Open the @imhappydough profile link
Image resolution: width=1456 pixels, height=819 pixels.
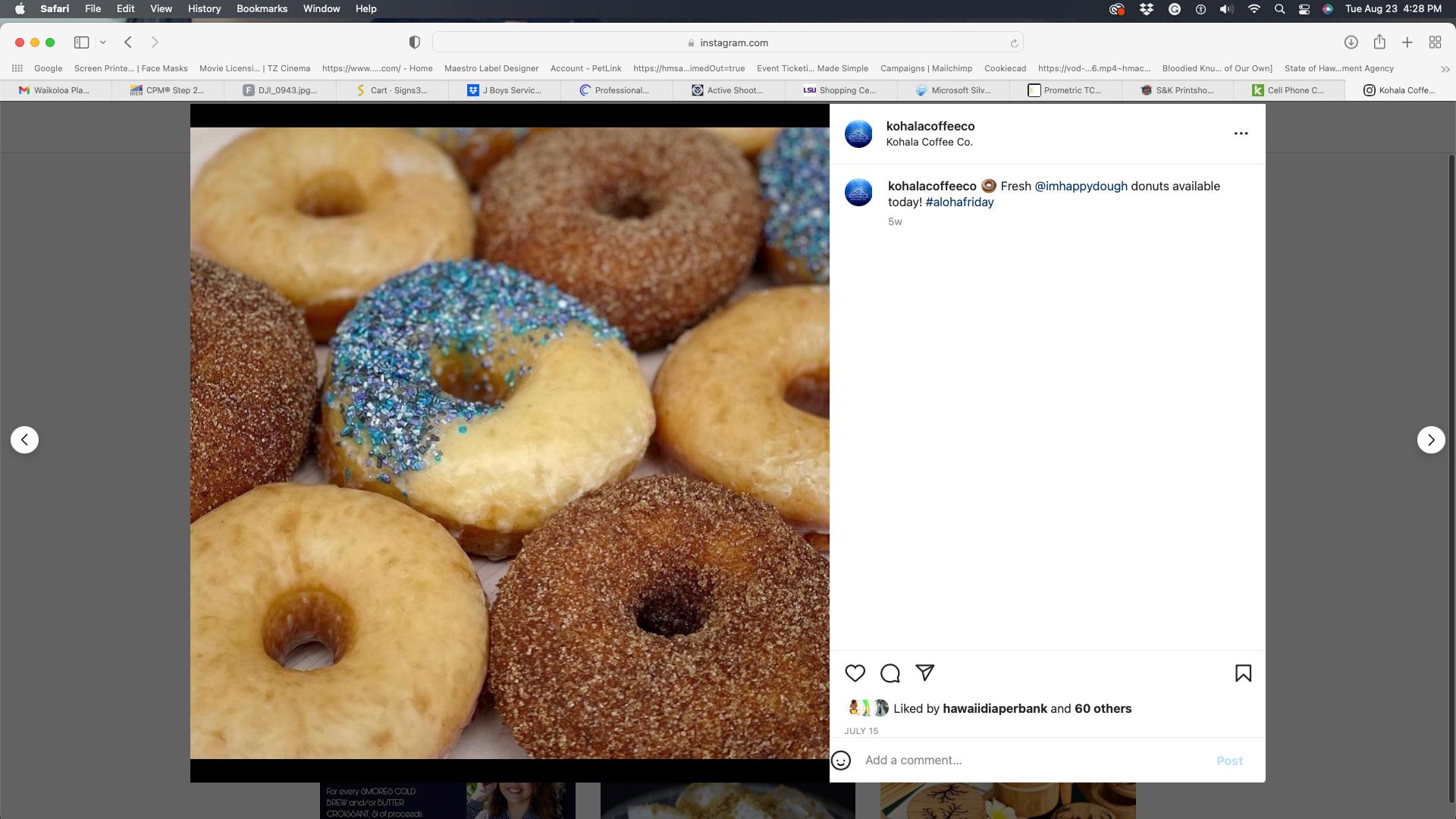tap(1081, 187)
